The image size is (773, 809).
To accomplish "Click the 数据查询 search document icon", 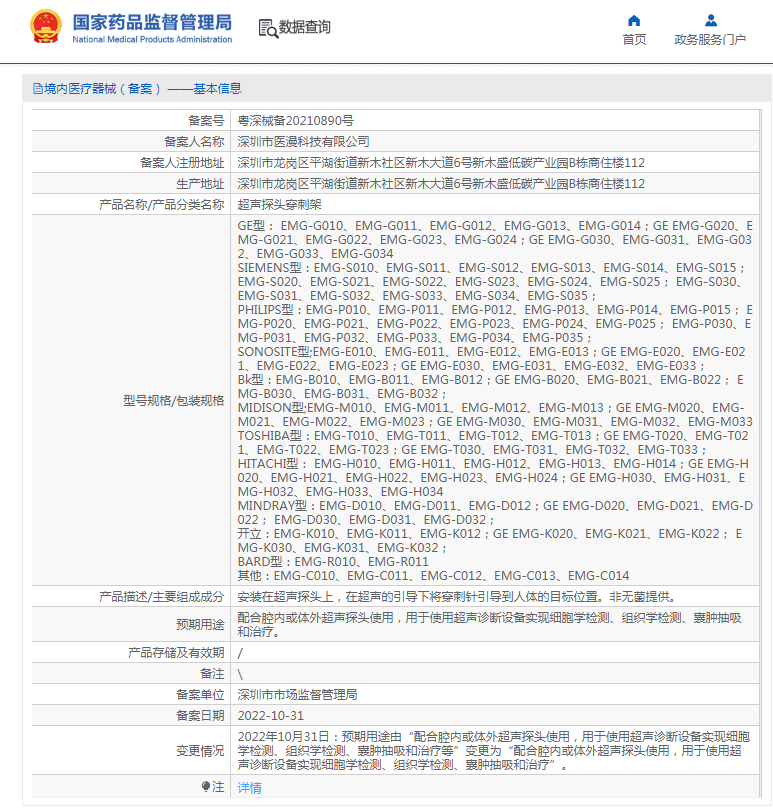I will point(268,28).
